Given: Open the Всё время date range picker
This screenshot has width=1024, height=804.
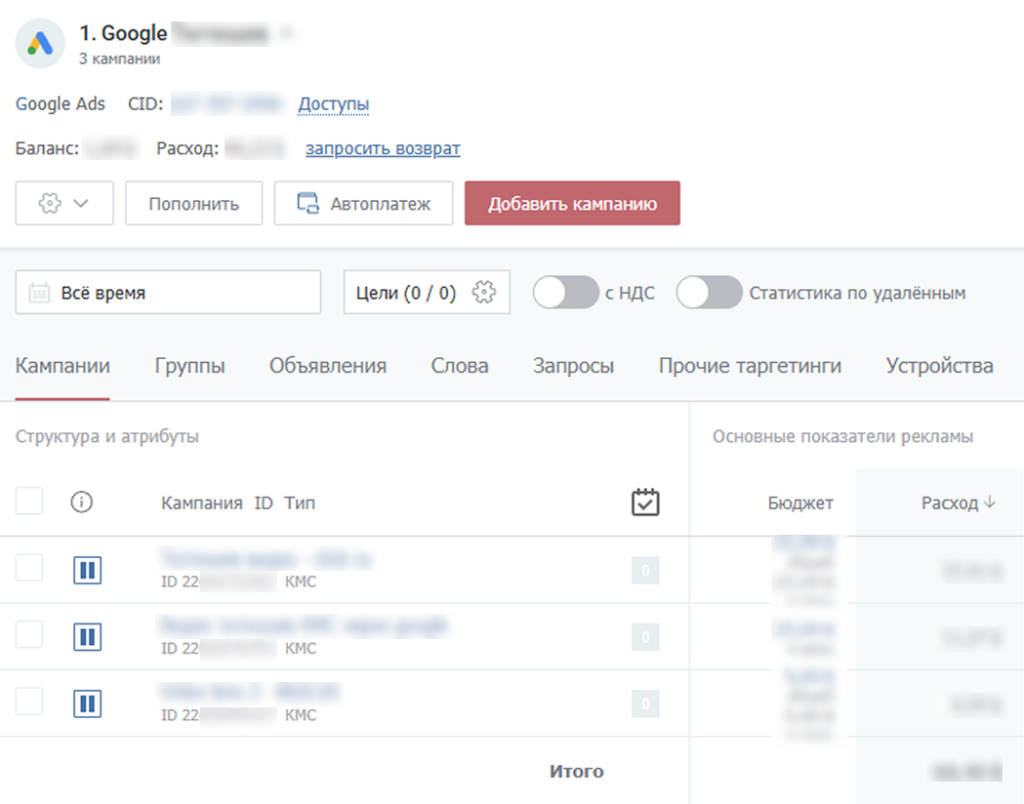Looking at the screenshot, I should 168,293.
